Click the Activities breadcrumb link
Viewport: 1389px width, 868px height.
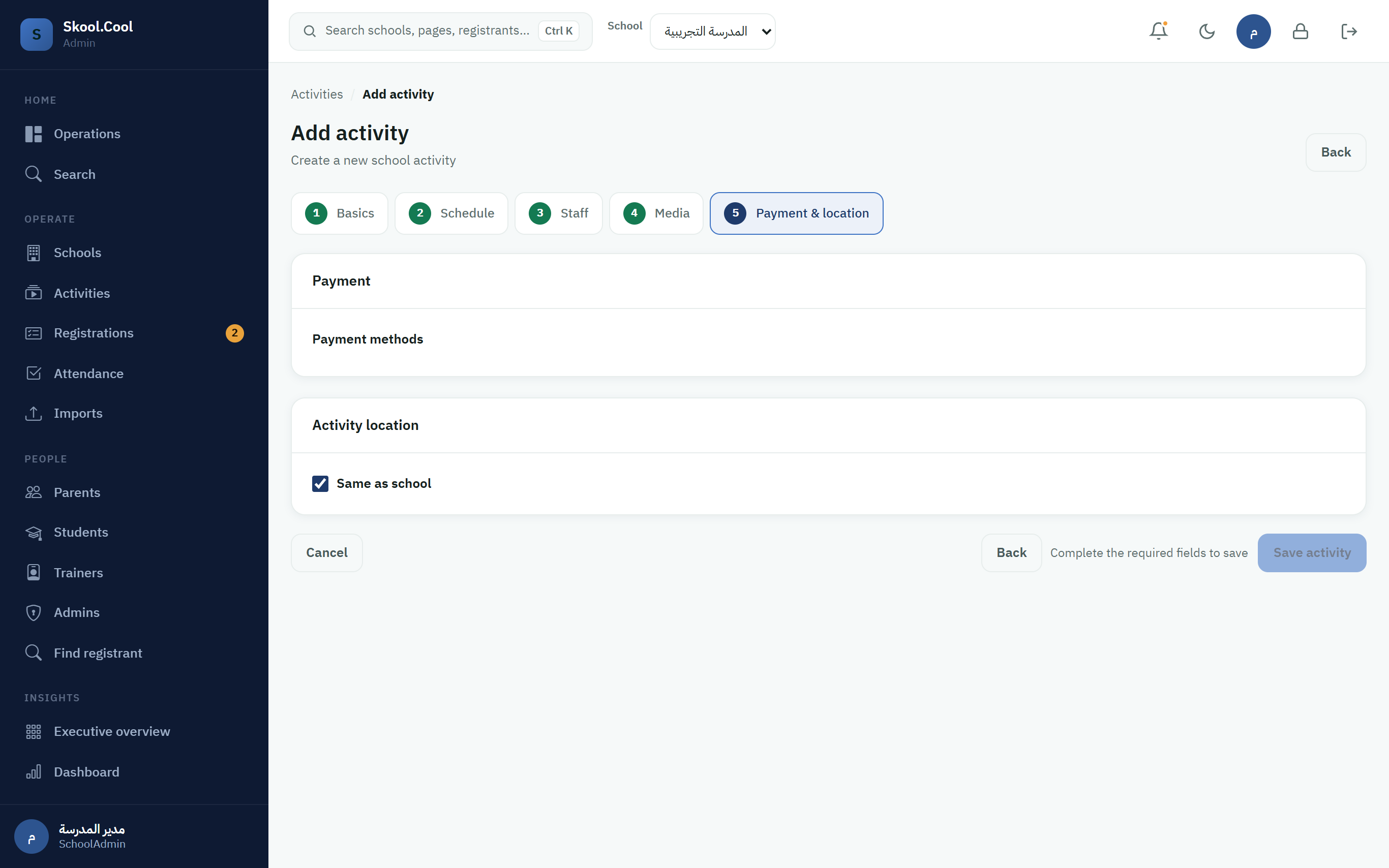(x=316, y=94)
